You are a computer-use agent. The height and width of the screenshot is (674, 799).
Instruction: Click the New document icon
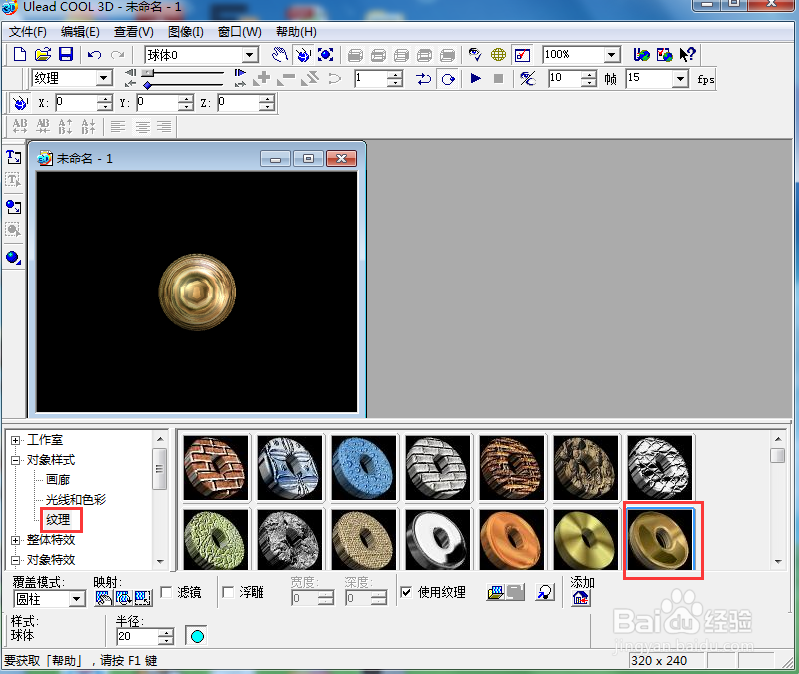pyautogui.click(x=19, y=54)
